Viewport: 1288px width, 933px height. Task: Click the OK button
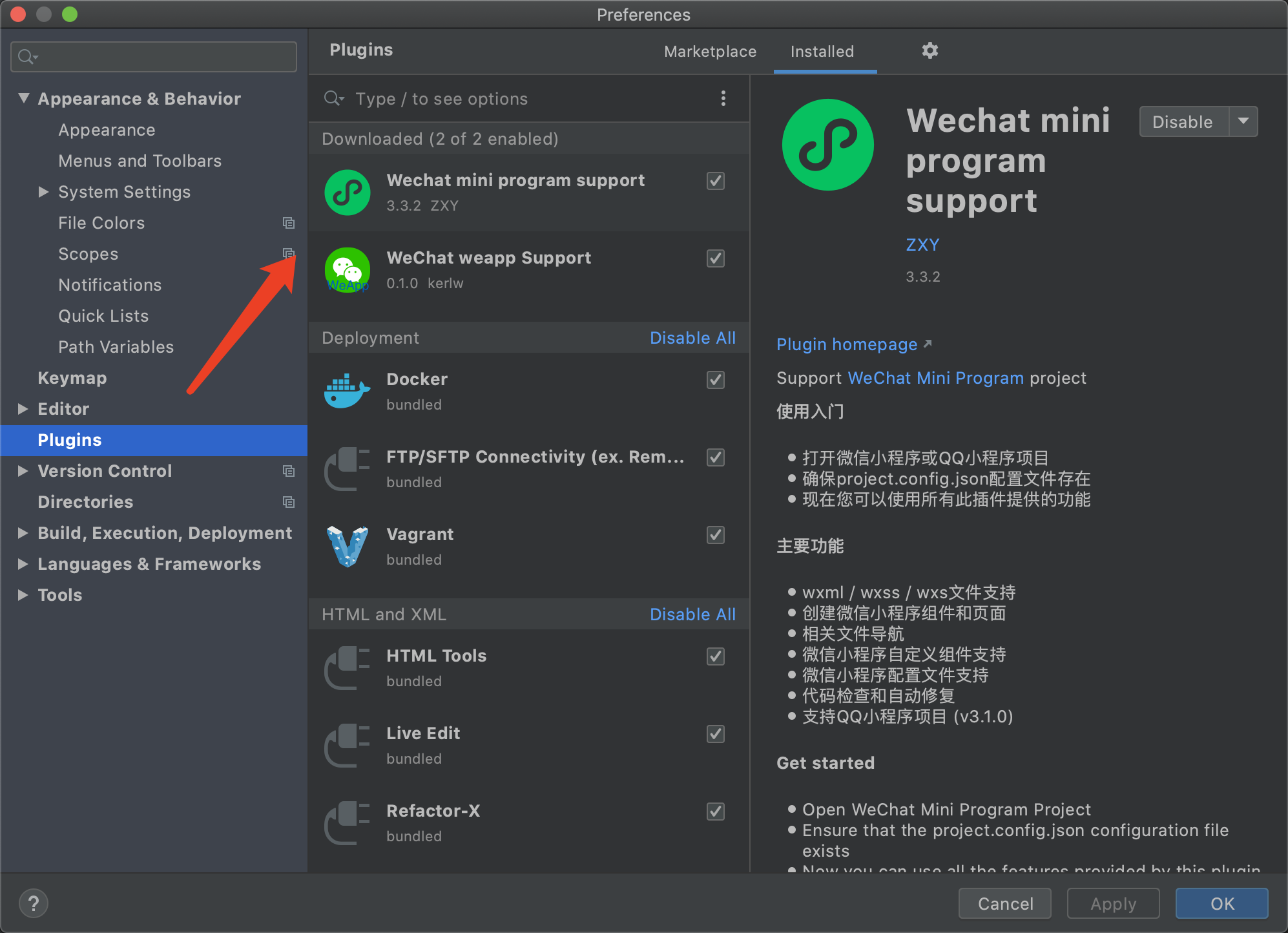pos(1221,903)
